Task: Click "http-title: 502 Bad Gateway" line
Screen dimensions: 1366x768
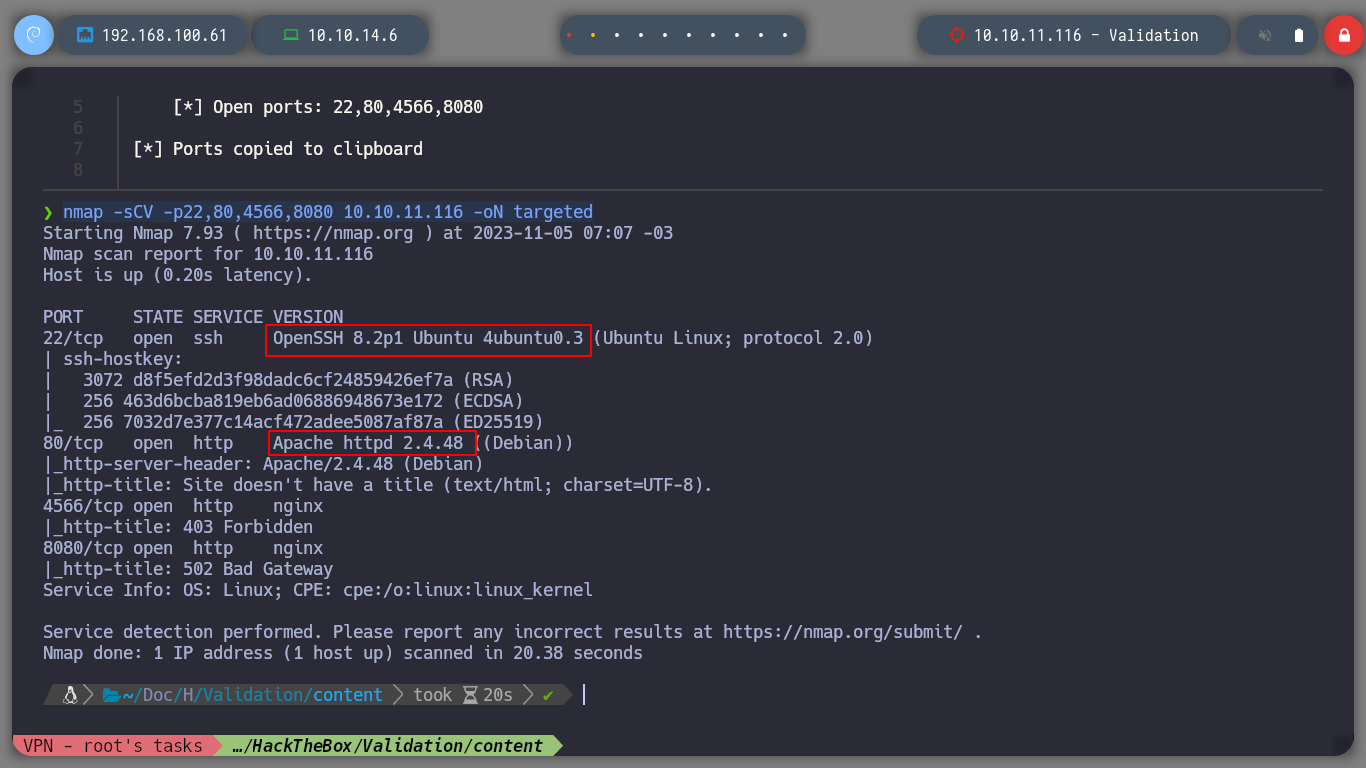Action: point(188,569)
